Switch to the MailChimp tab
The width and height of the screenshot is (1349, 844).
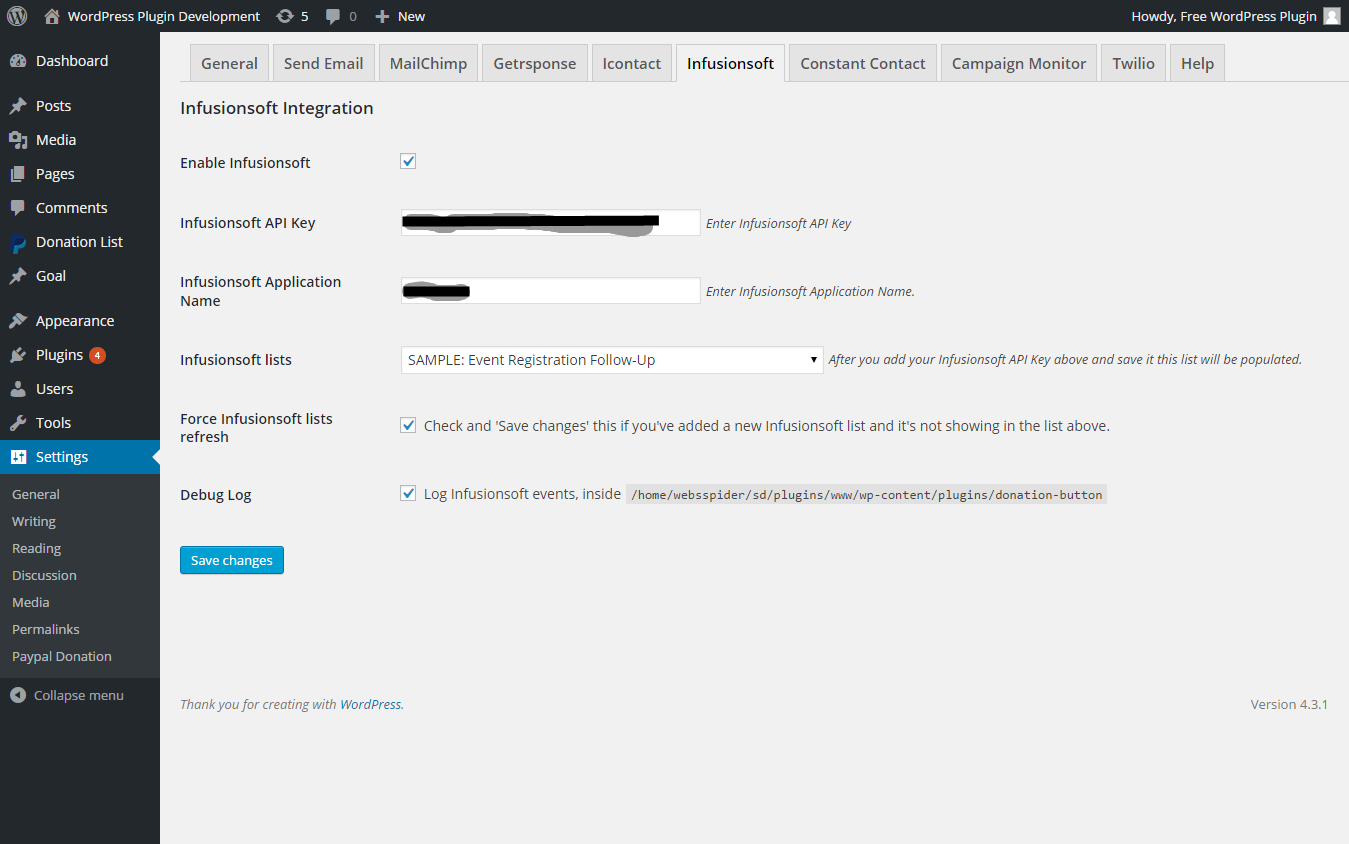point(428,63)
